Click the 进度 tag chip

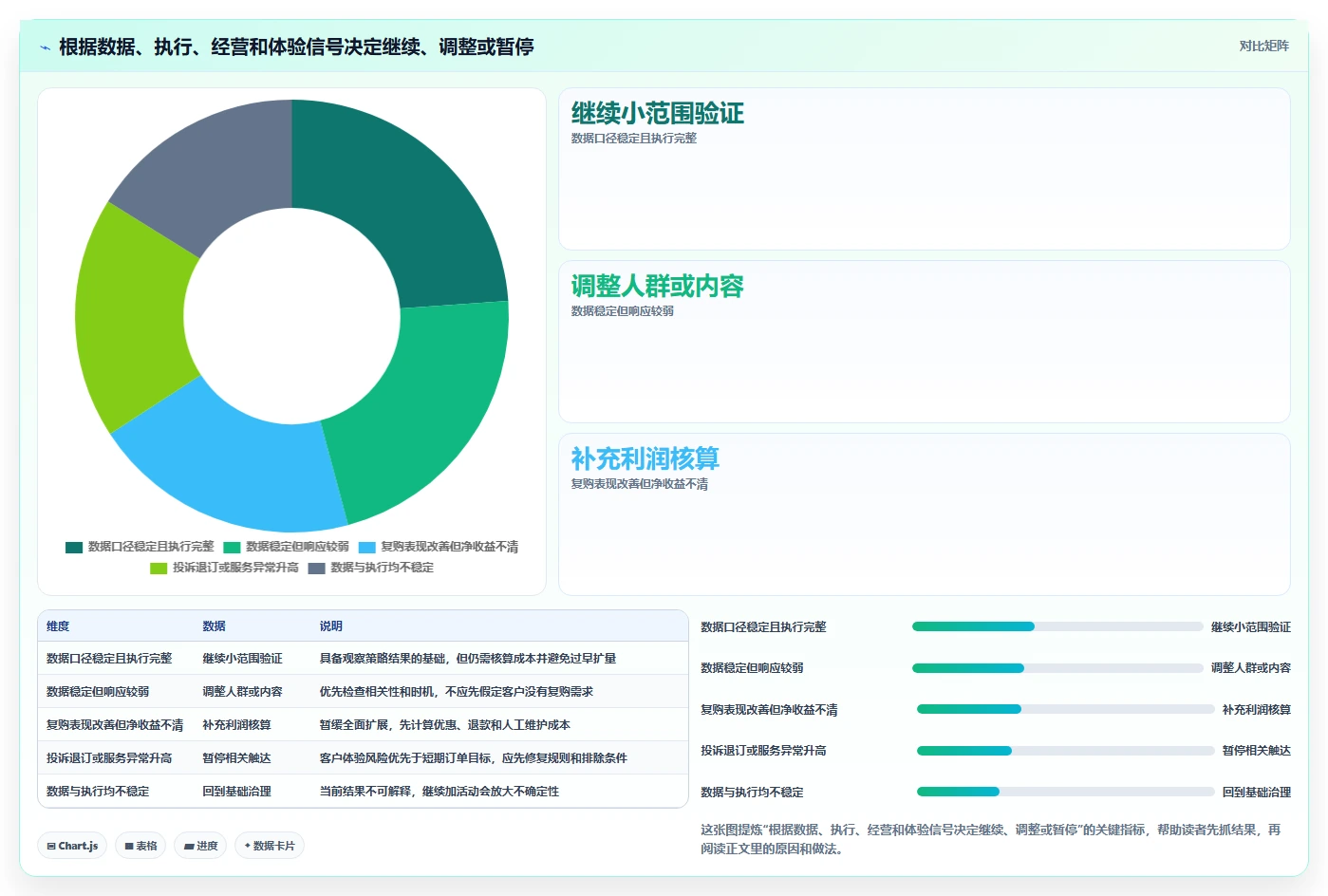point(200,846)
